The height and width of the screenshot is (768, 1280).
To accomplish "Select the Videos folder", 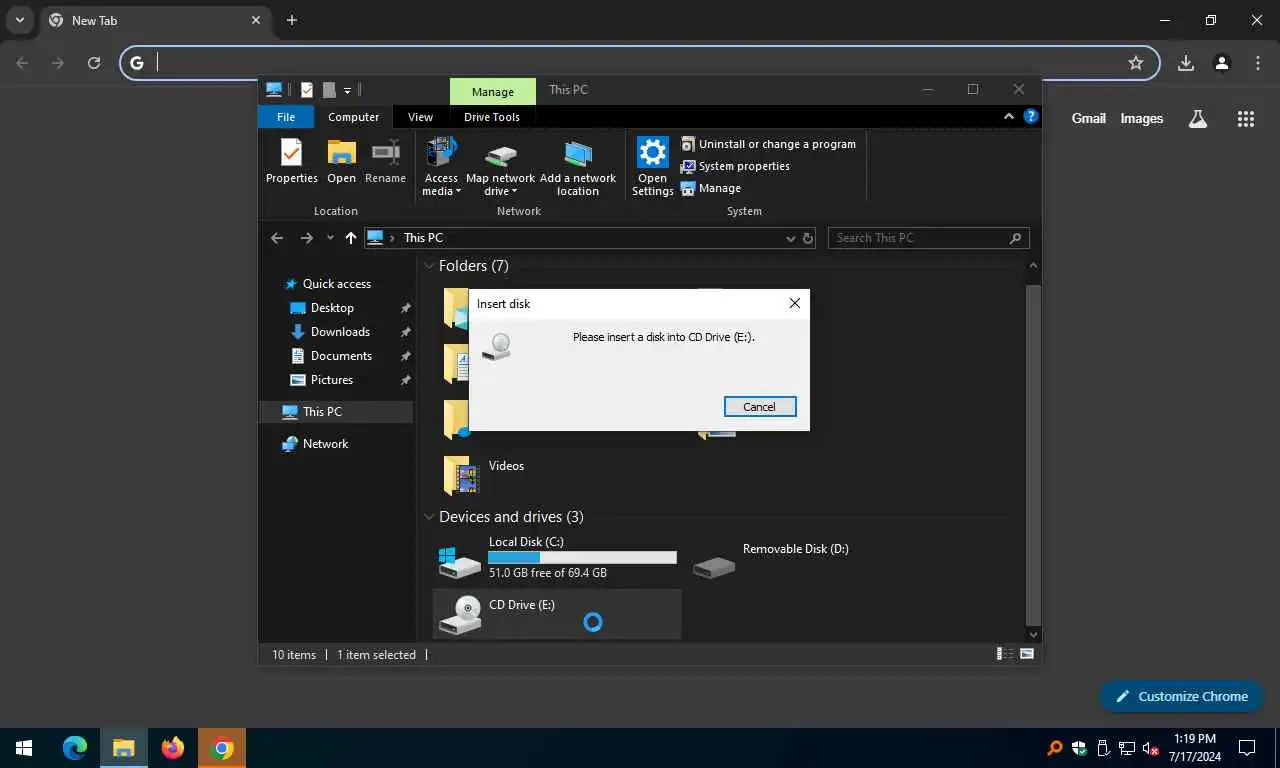I will (484, 476).
